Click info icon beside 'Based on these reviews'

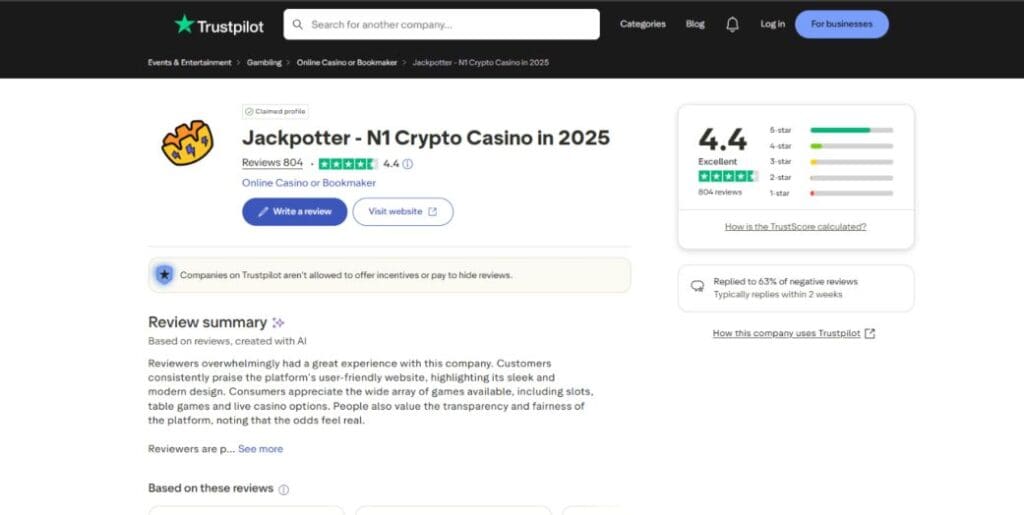(x=284, y=489)
